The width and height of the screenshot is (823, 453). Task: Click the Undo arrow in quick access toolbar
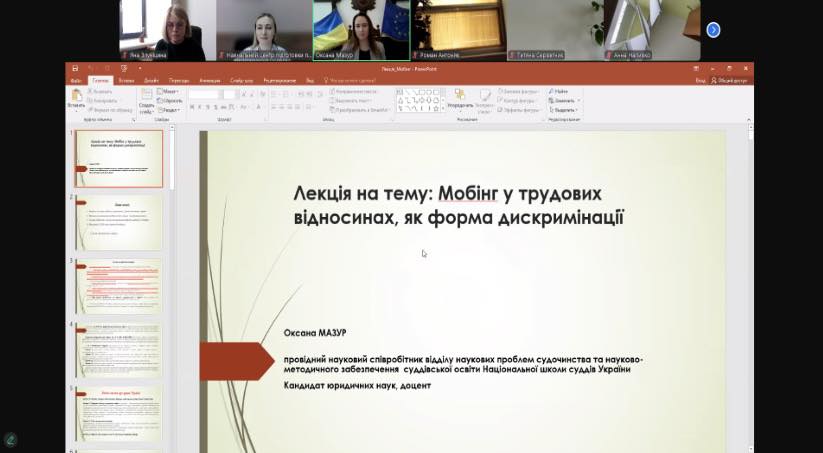pos(91,68)
